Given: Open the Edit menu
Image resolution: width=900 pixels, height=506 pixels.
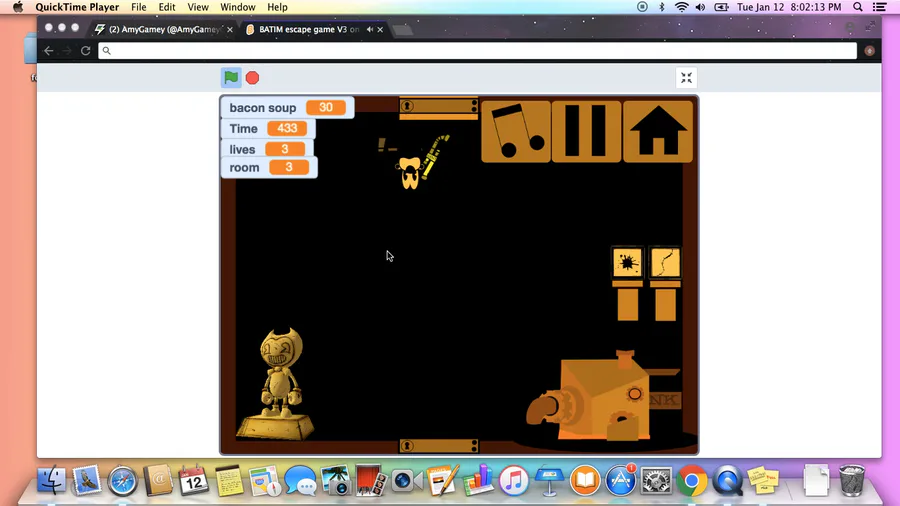Looking at the screenshot, I should coord(166,7).
